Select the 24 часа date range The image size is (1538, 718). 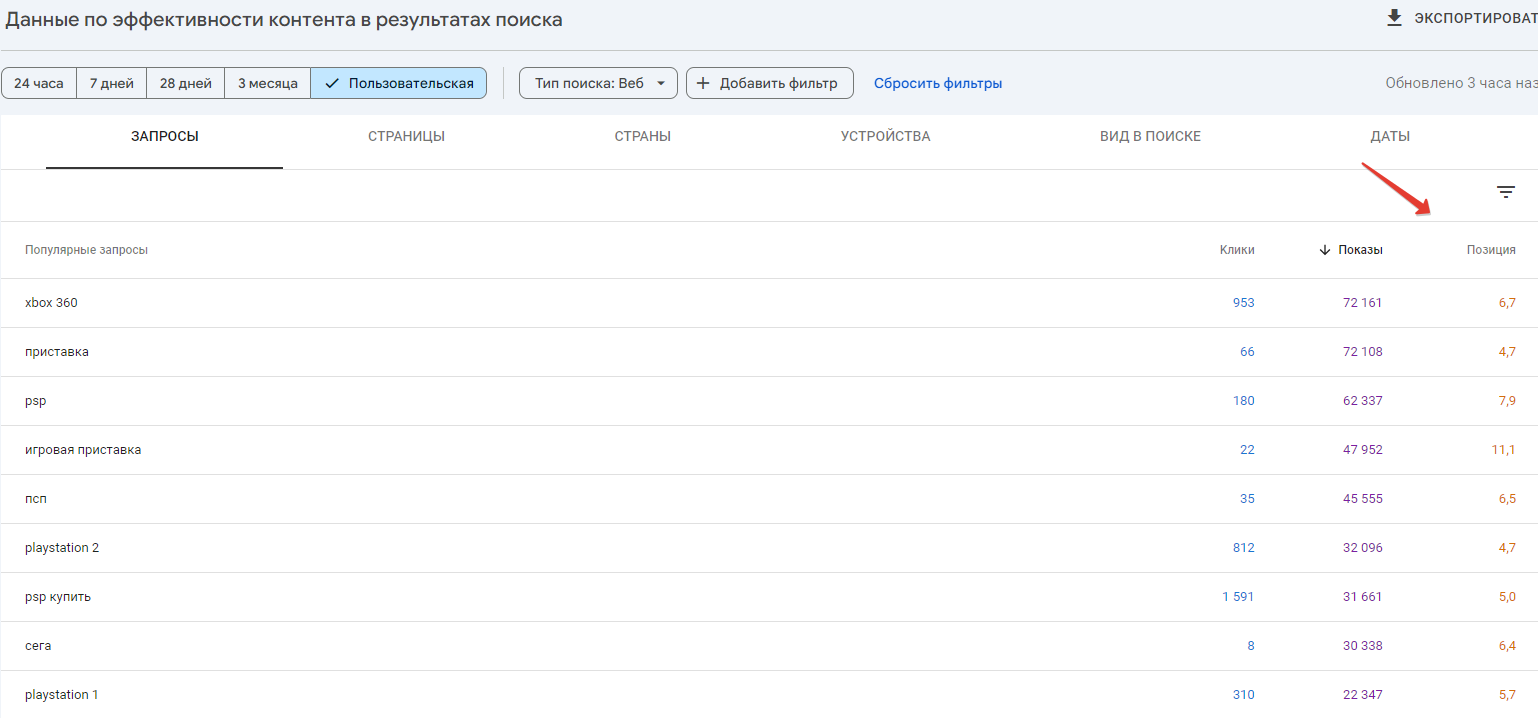(x=39, y=83)
